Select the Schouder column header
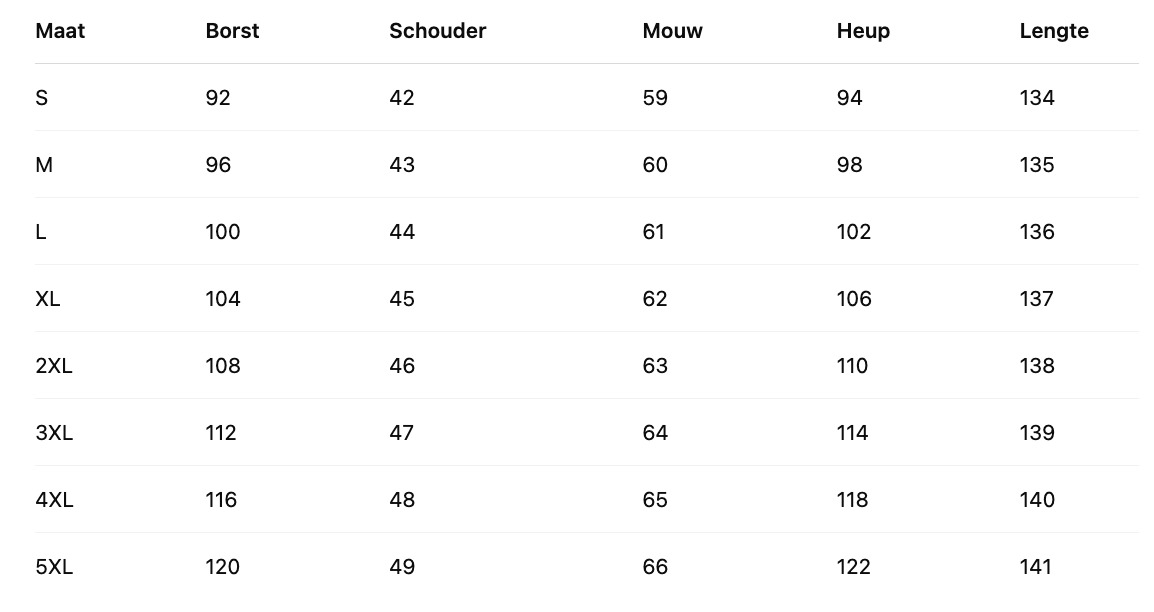The width and height of the screenshot is (1154, 612). (437, 31)
